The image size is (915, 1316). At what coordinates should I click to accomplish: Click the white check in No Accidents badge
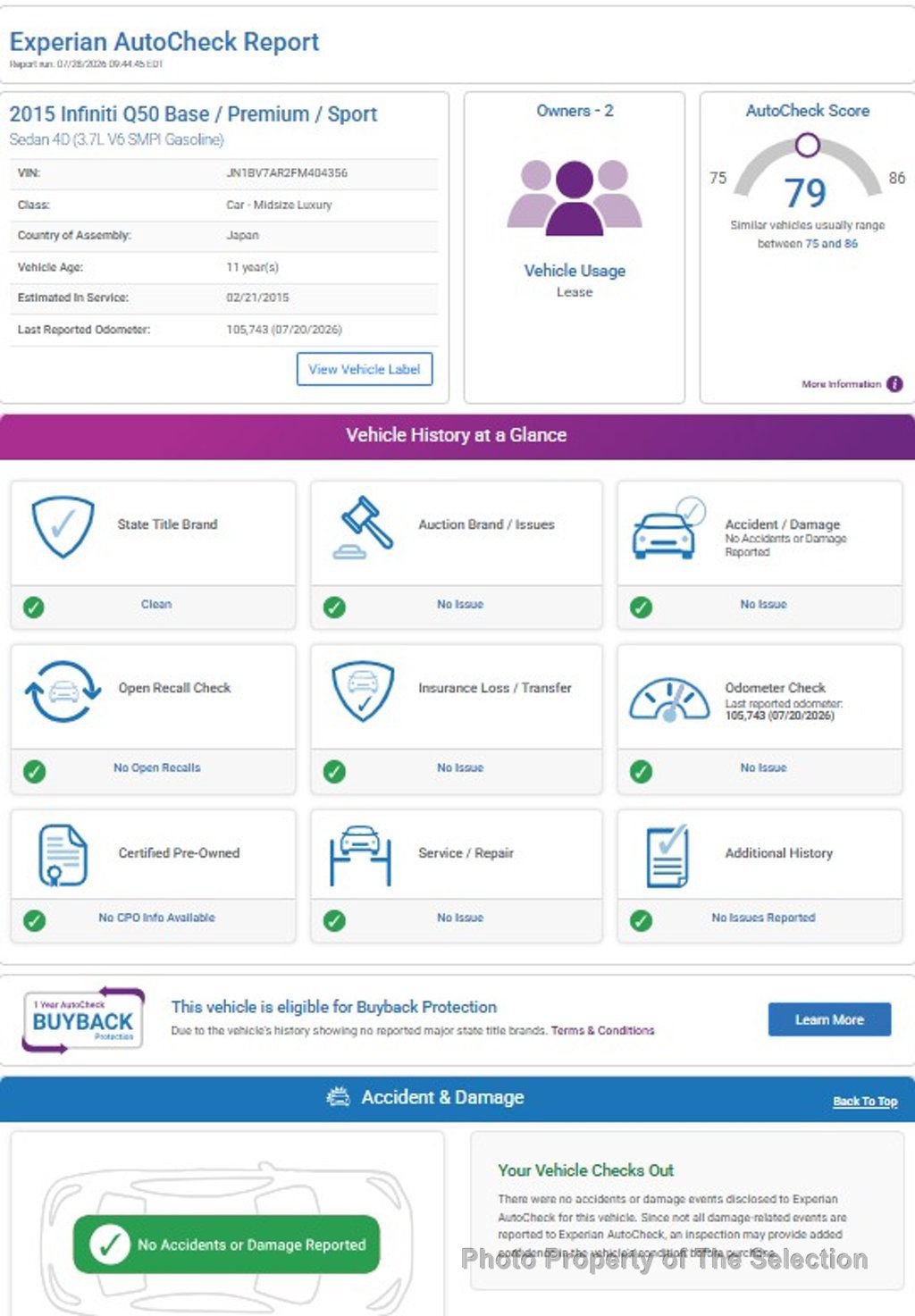110,1245
